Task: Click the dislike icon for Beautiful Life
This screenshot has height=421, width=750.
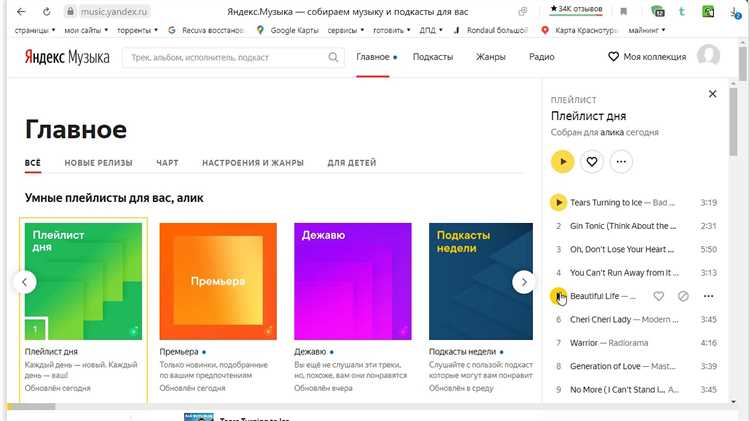Action: tap(683, 296)
